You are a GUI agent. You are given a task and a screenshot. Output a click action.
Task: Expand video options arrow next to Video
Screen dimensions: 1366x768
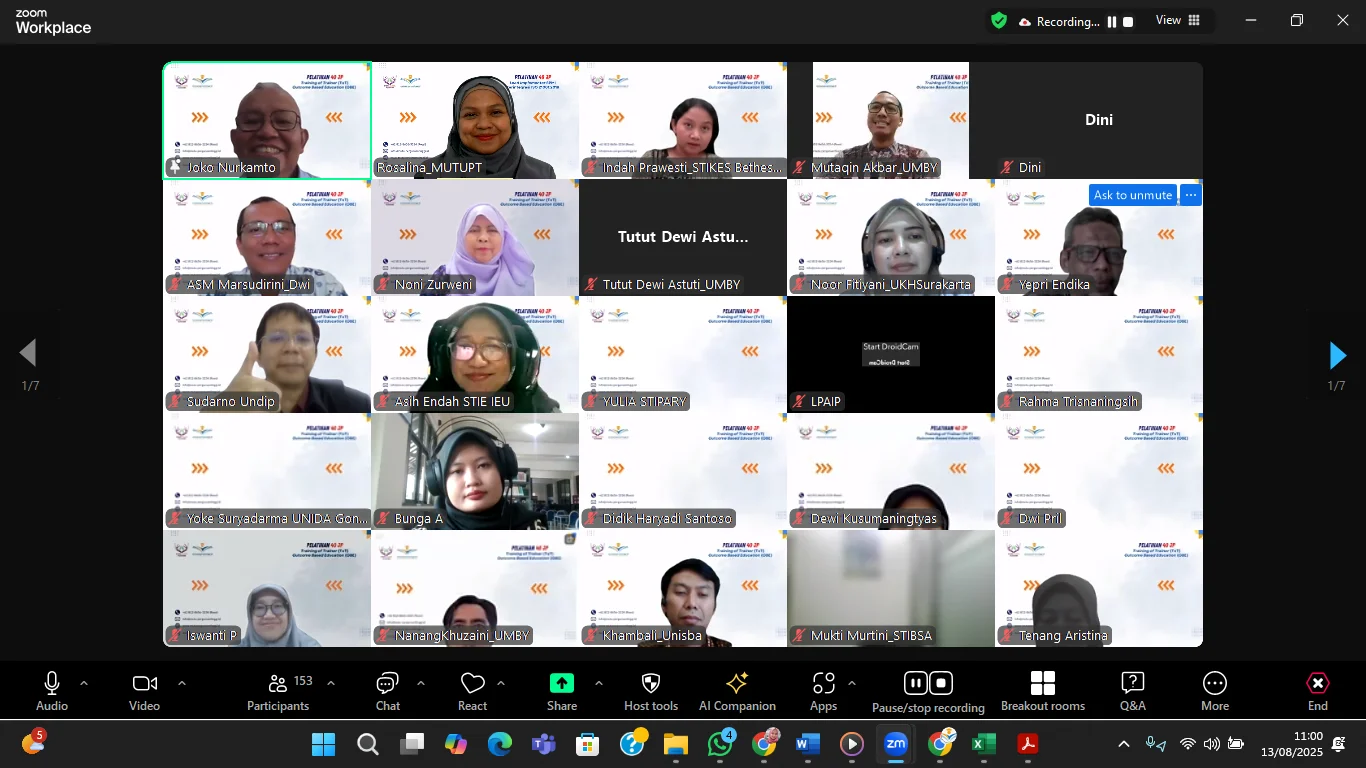182,684
